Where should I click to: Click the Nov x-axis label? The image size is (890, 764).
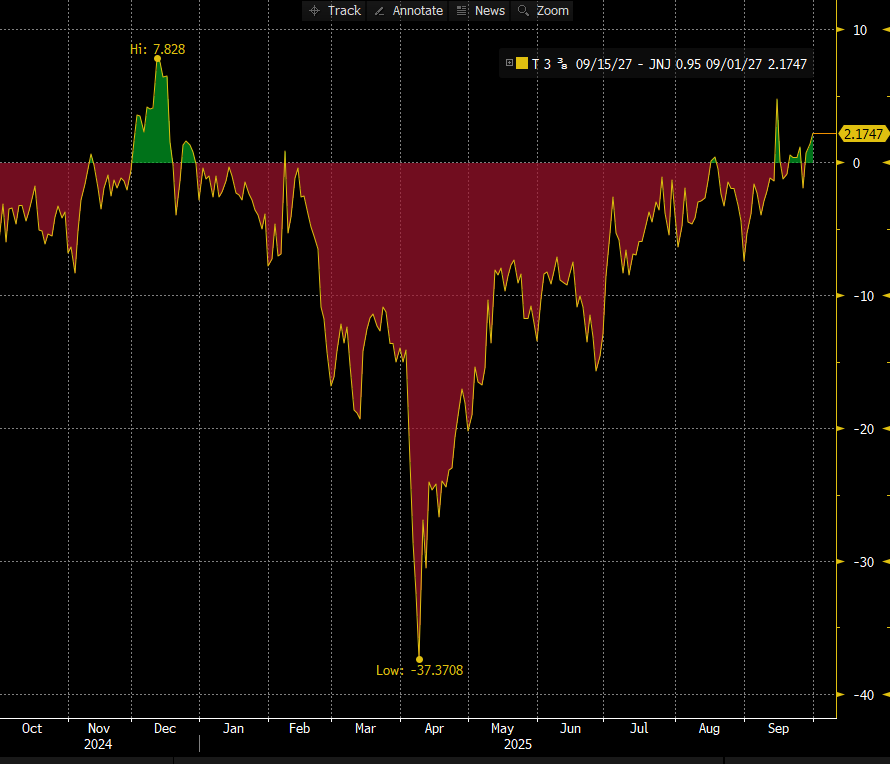coord(99,728)
